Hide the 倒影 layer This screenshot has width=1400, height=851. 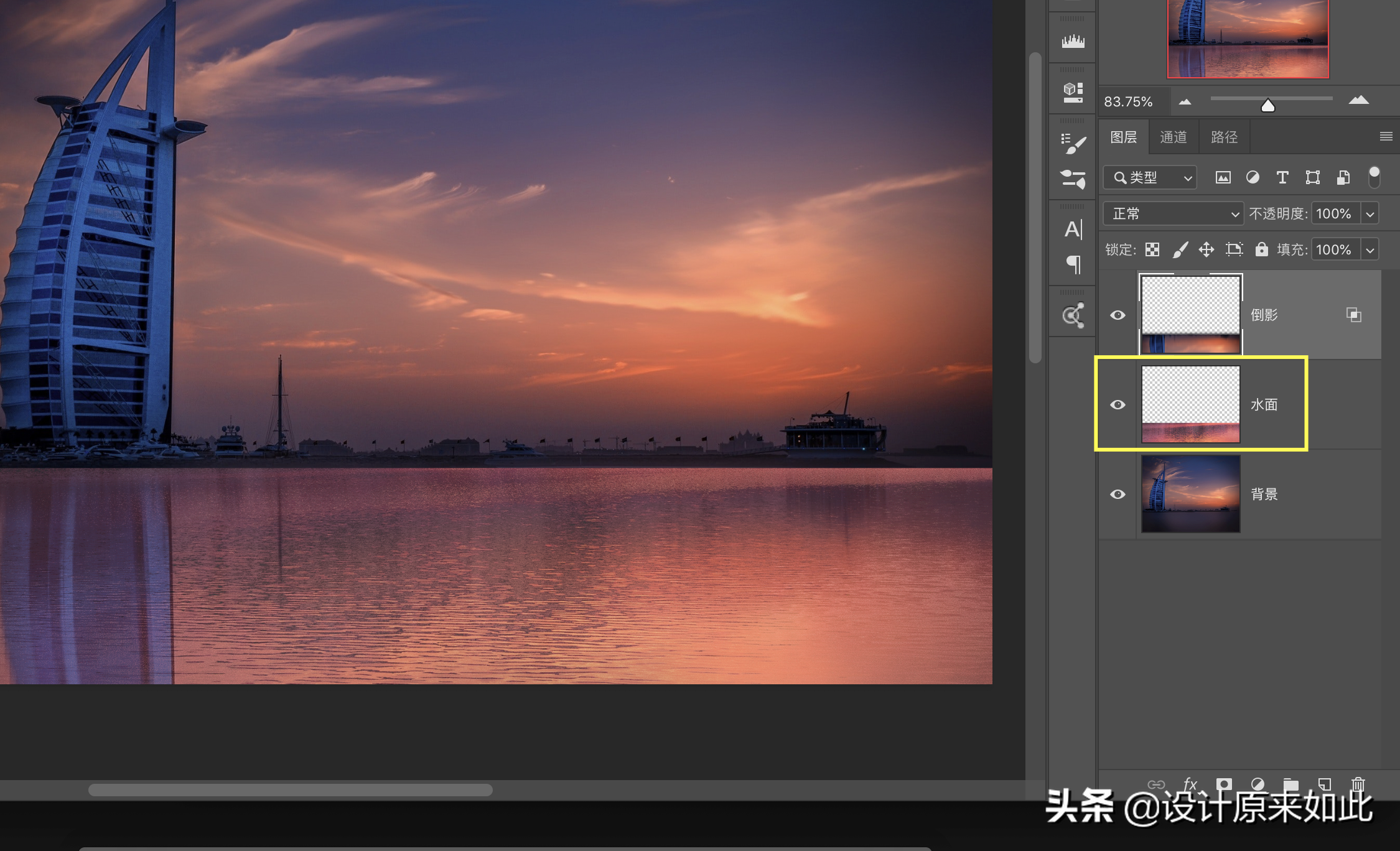click(1118, 315)
